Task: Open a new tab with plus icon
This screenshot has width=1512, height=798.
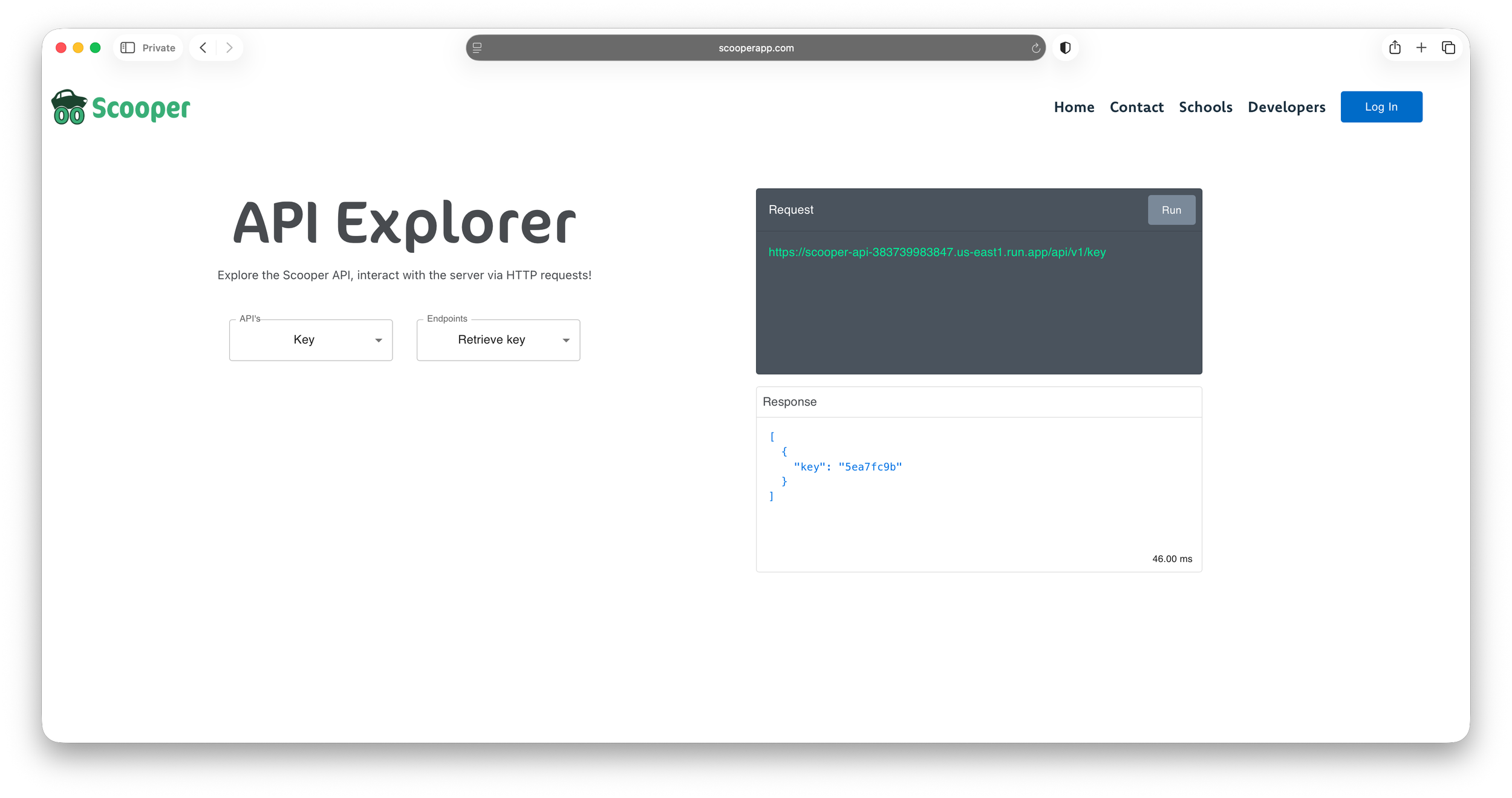Action: coord(1421,48)
